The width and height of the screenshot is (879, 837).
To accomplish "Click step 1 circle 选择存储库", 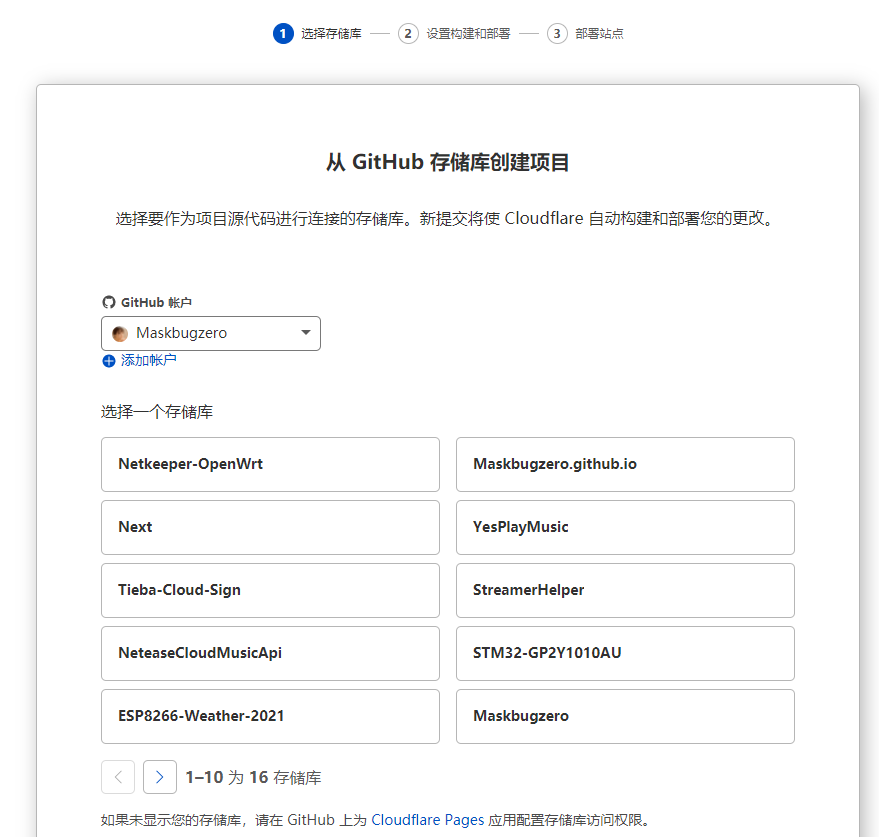I will [284, 33].
